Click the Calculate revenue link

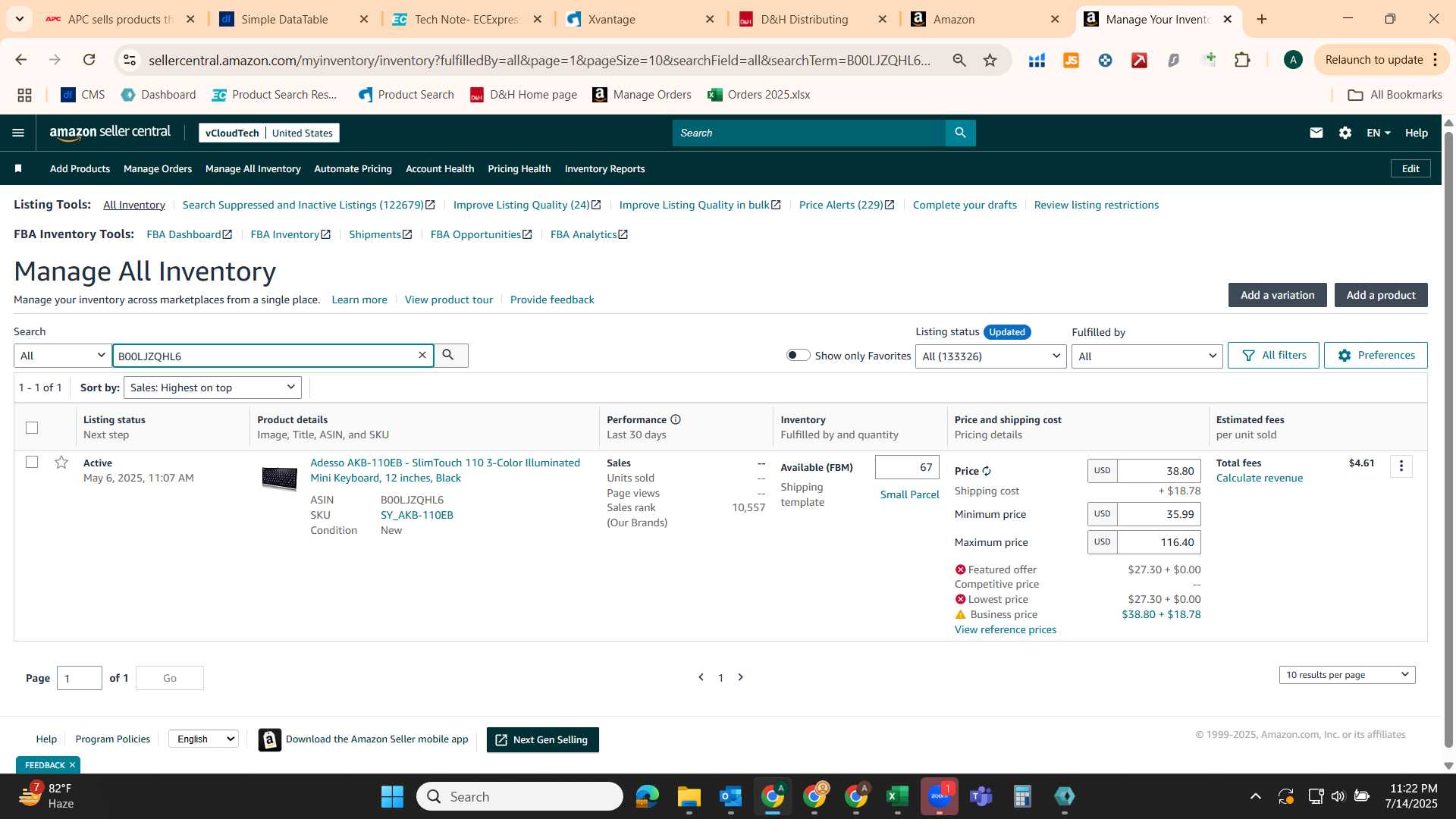point(1260,478)
